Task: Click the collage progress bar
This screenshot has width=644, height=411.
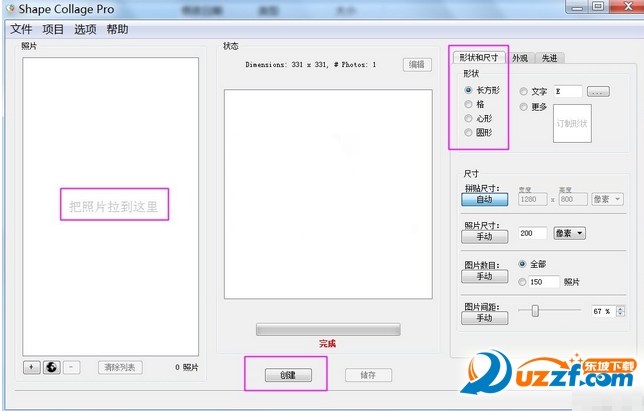Action: (x=328, y=329)
